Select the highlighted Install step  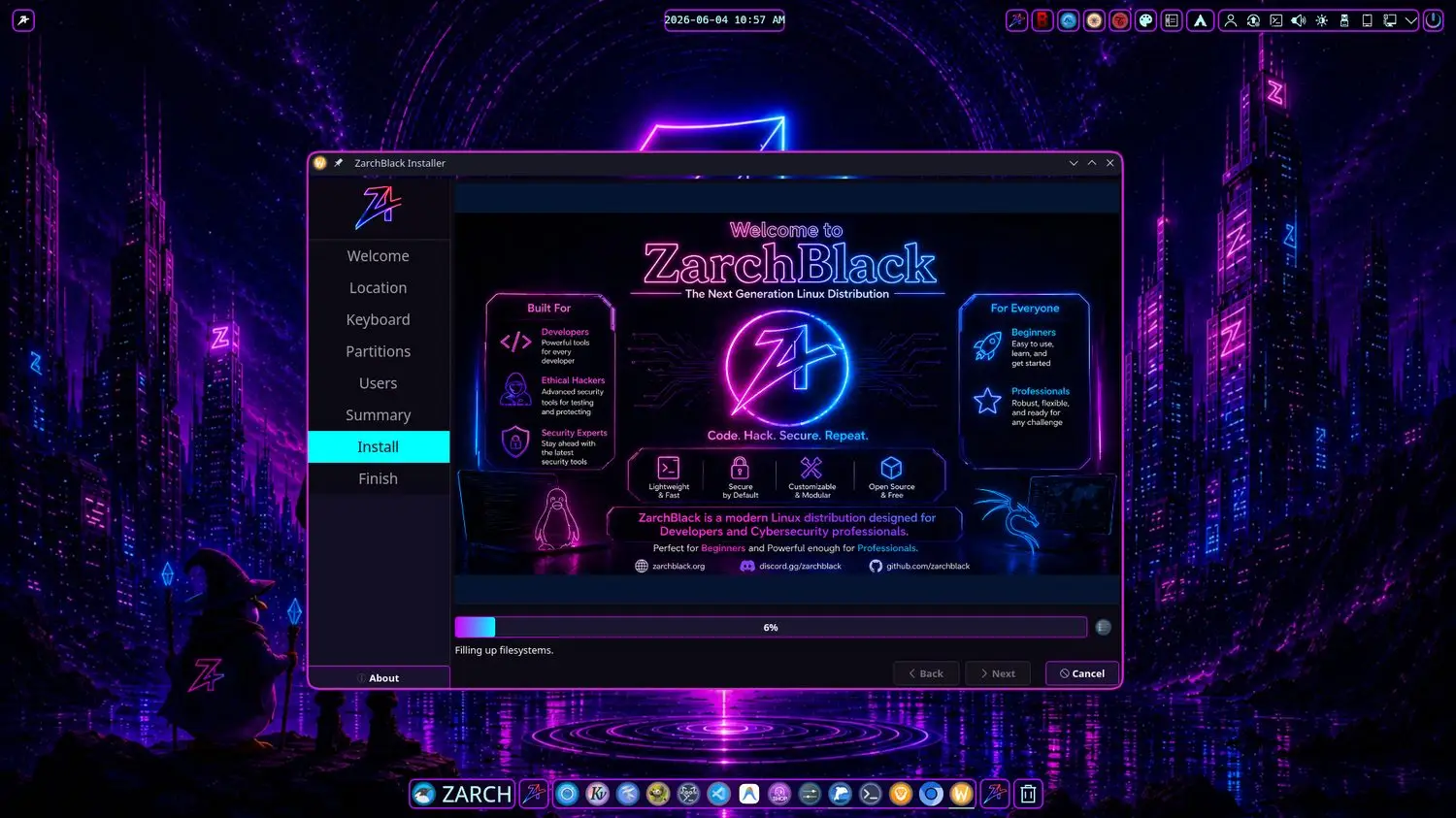point(379,447)
